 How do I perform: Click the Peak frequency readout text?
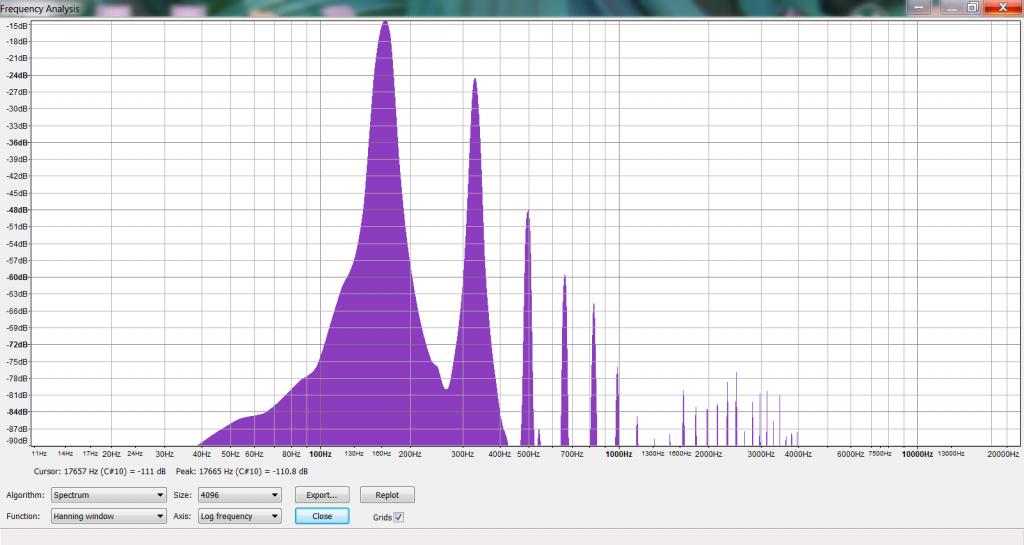(241, 471)
